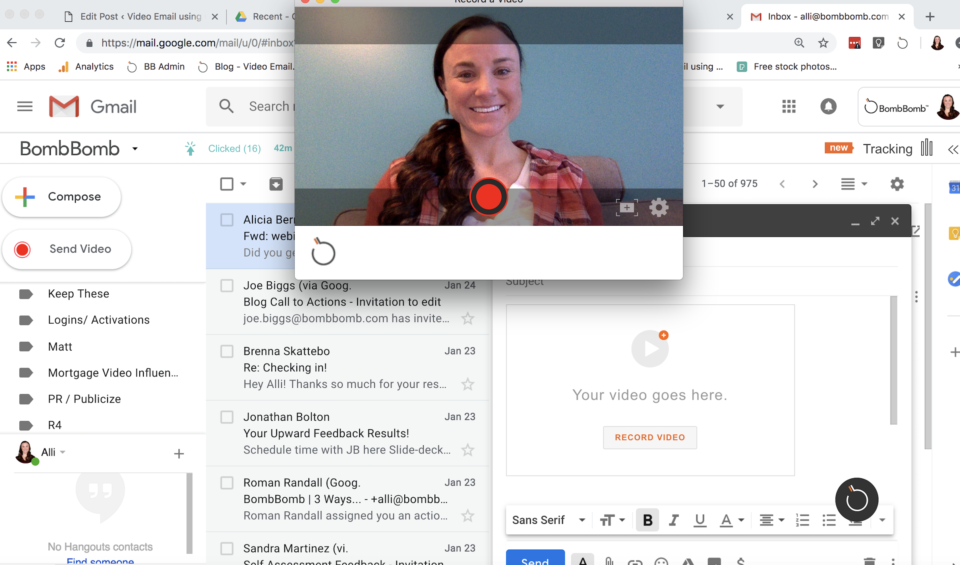The image size is (960, 565).
Task: Go to newer messages arrow
Action: click(x=782, y=184)
